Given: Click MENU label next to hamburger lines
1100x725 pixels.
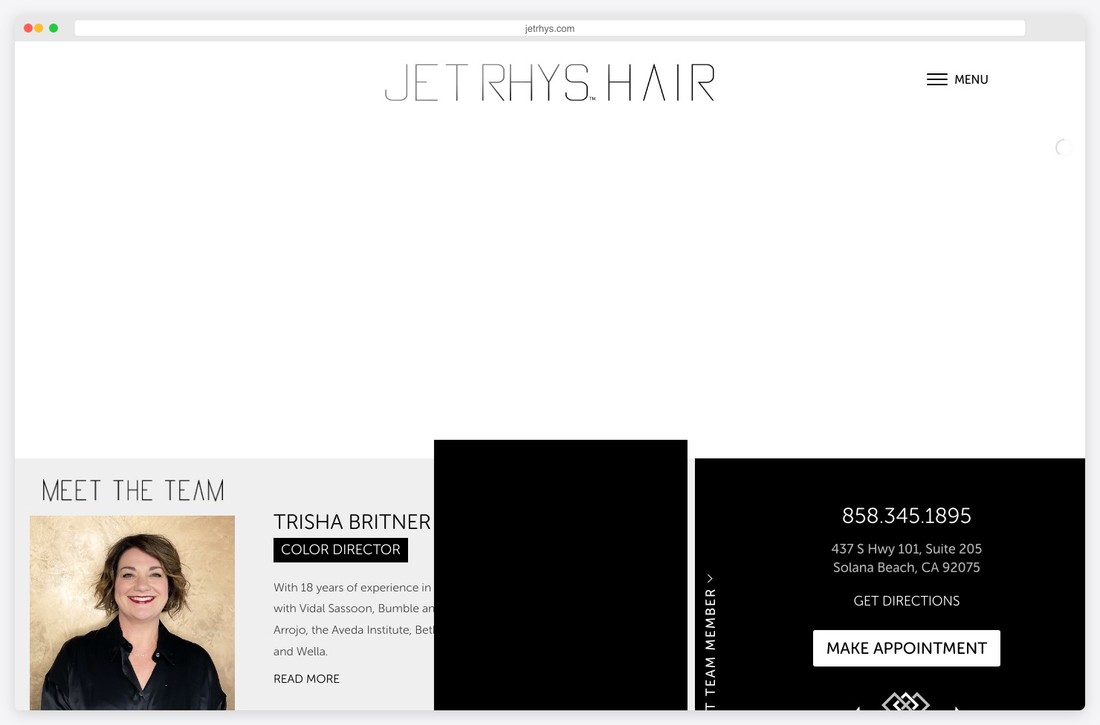Looking at the screenshot, I should coord(971,79).
